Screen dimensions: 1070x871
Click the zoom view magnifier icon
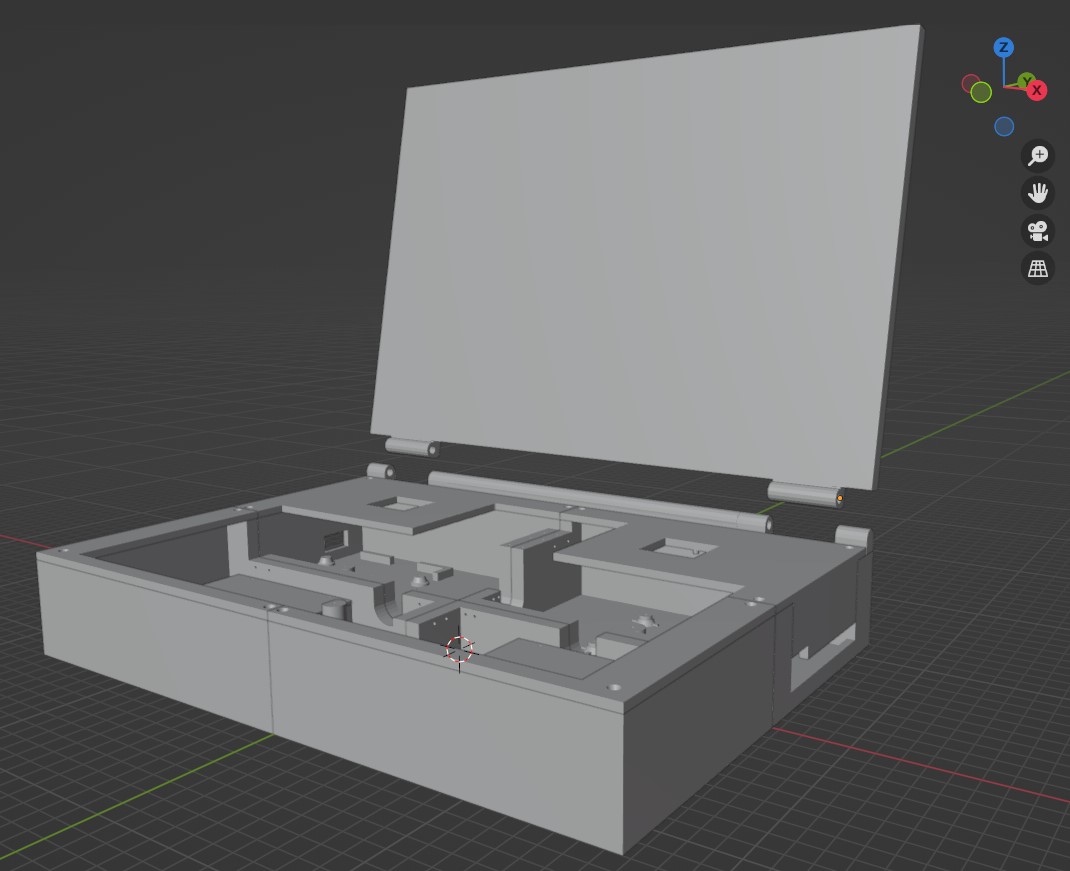(1037, 156)
